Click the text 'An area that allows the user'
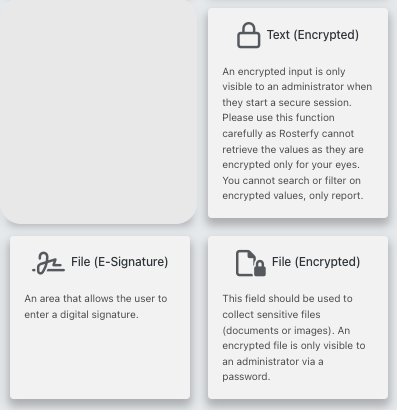Viewport: 397px width, 410px height. [x=96, y=298]
